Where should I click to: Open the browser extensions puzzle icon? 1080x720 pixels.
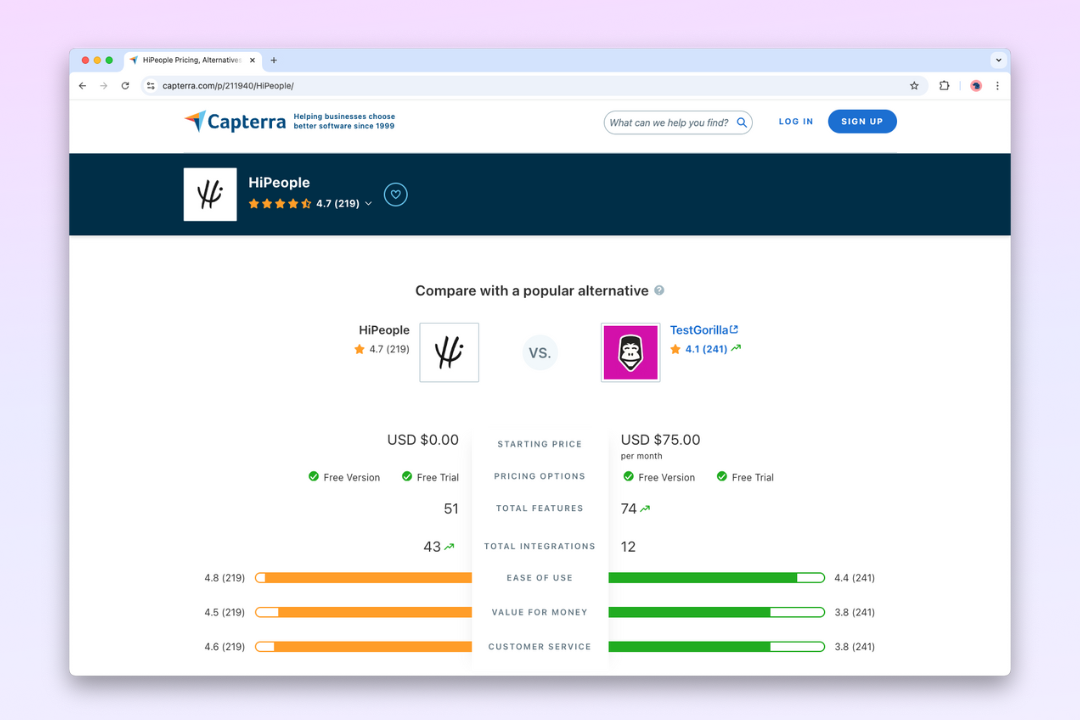point(944,86)
